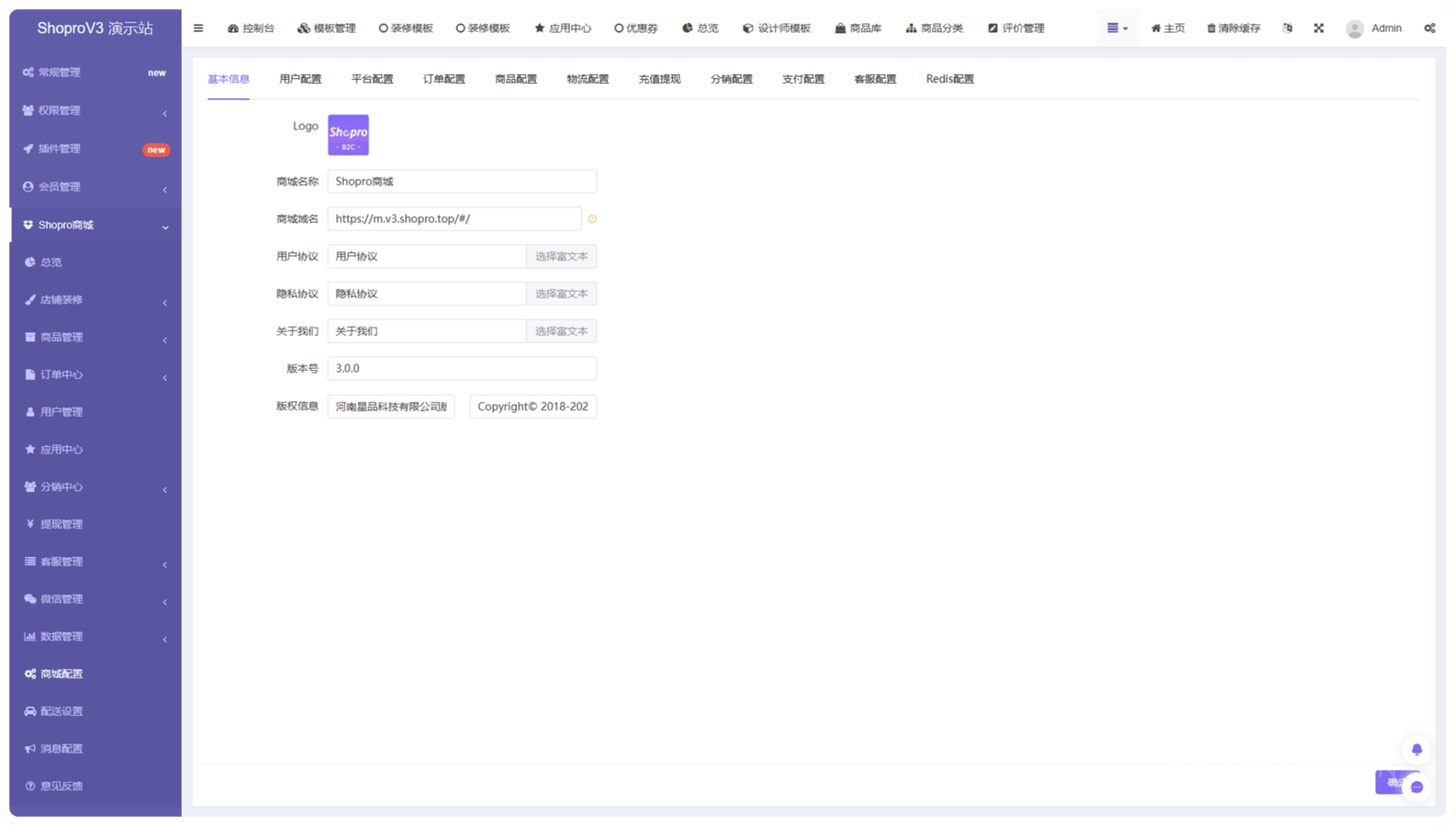This screenshot has height=826, width=1456.
Task: Click the gears settings icon at top right
Action: point(1429,28)
